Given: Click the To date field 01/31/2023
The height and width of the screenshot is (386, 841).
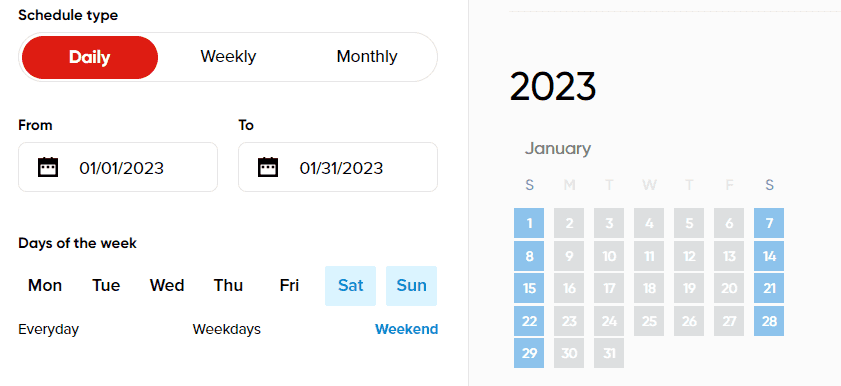Looking at the screenshot, I should point(338,167).
